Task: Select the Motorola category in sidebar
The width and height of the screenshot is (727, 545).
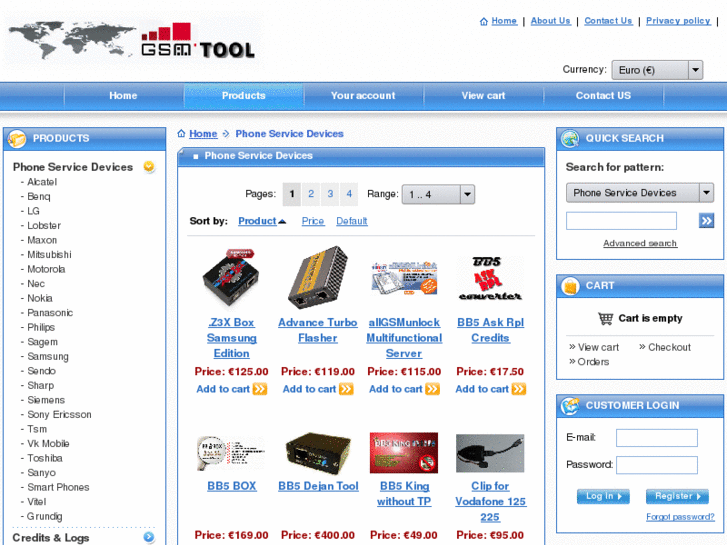Action: click(x=46, y=269)
